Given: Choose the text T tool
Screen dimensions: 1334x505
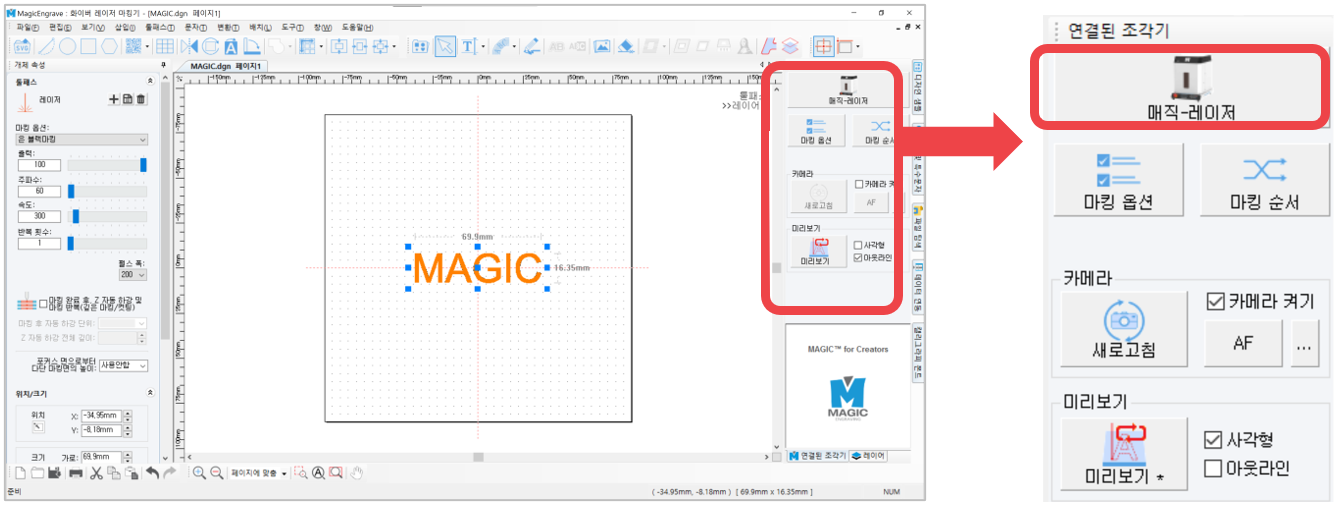Looking at the screenshot, I should pos(469,46).
